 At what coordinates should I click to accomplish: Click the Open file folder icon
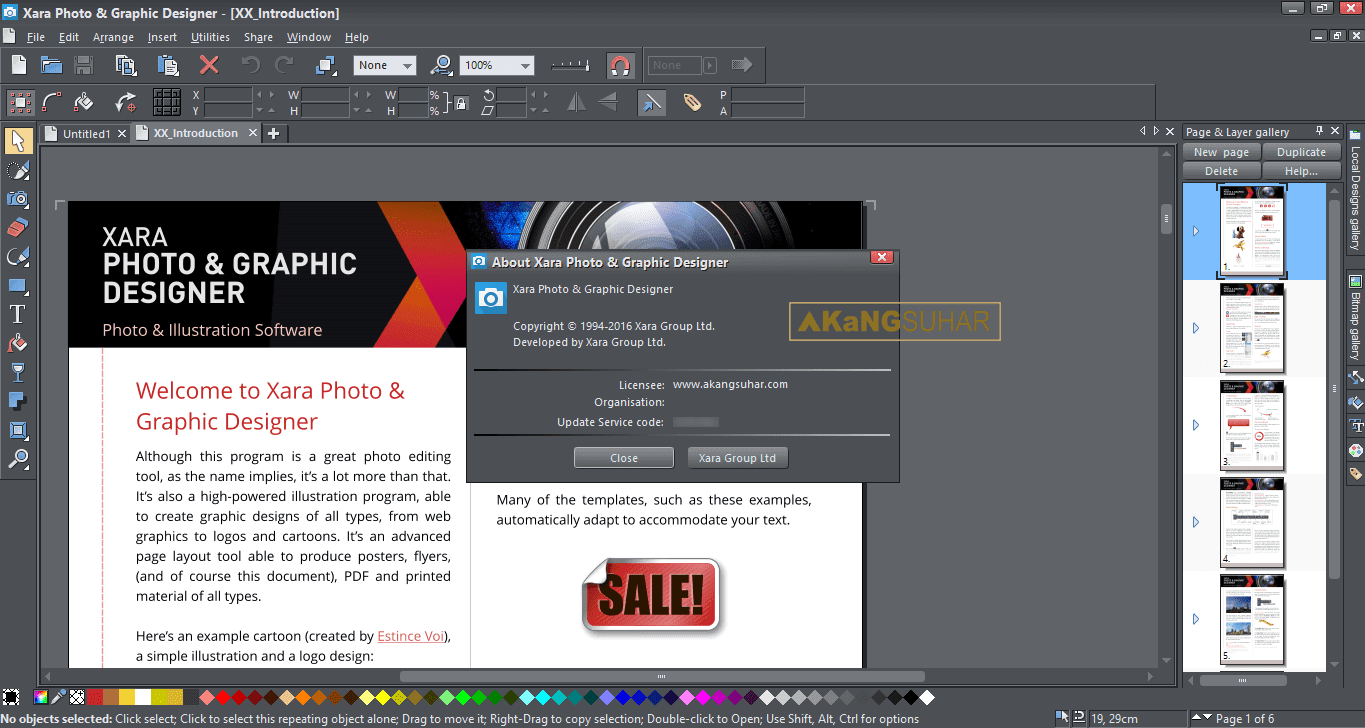pyautogui.click(x=52, y=65)
